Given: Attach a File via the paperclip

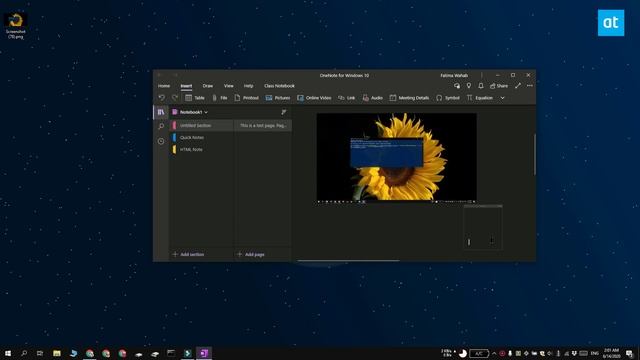Looking at the screenshot, I should click(220, 98).
